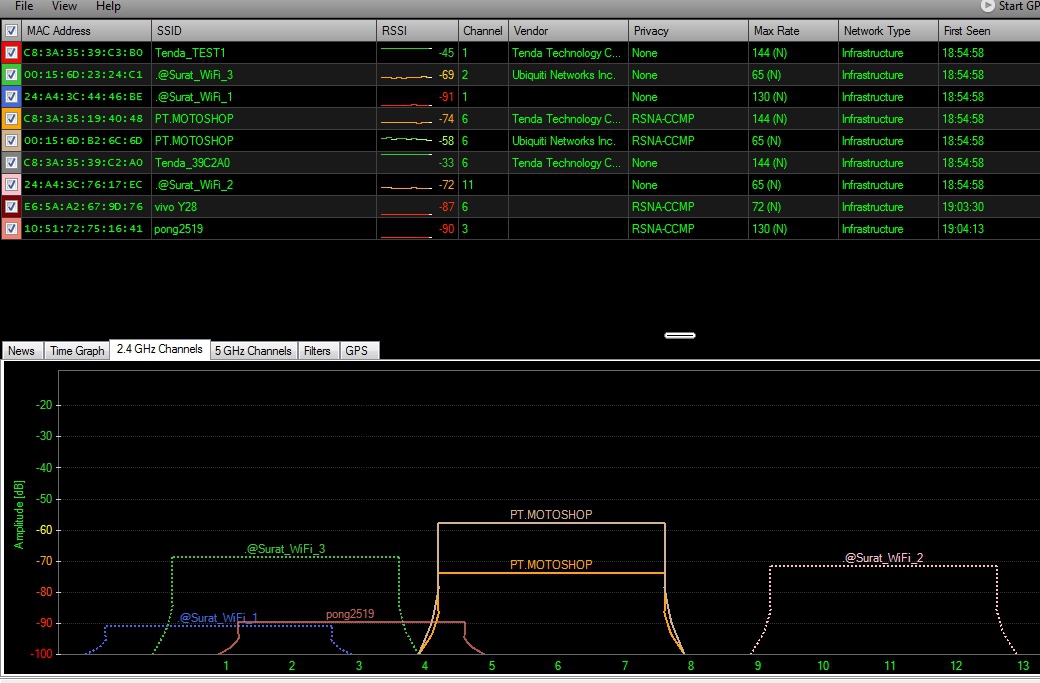
Task: Click the .@Surat_WiFi_1 label in channel graph
Action: coord(218,618)
